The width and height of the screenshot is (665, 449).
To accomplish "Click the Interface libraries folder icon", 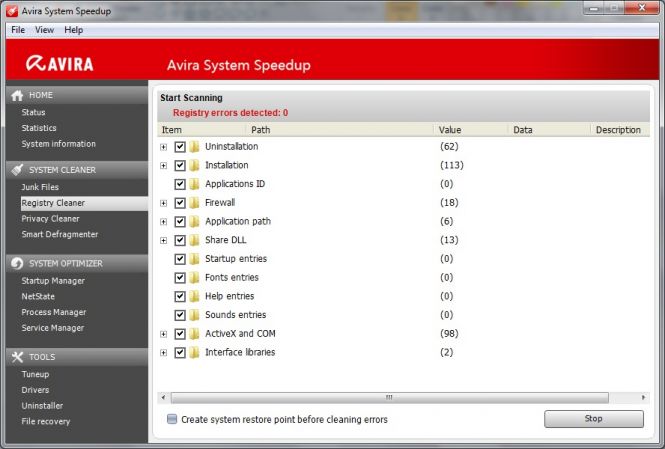I will 194,352.
